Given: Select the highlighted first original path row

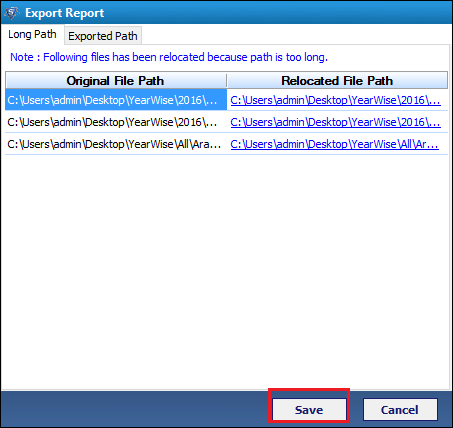Looking at the screenshot, I should click(116, 100).
